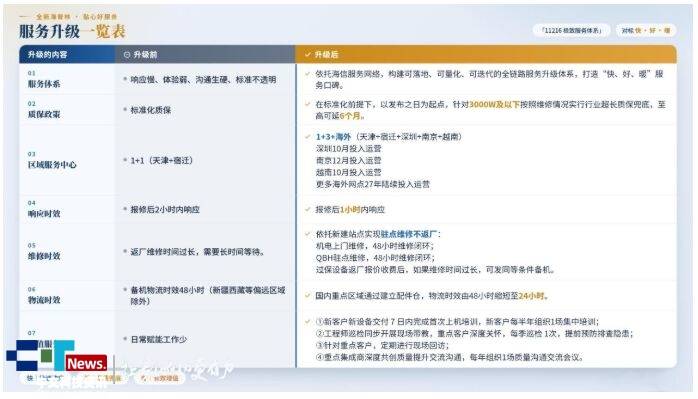Viewport: 698px width, 399px height.
Task: Click the 对标 快·好·暖 pill tag
Action: point(645,30)
